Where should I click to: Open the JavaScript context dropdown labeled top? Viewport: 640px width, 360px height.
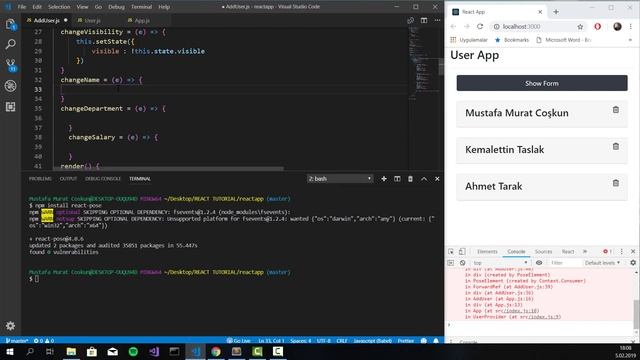coord(500,263)
